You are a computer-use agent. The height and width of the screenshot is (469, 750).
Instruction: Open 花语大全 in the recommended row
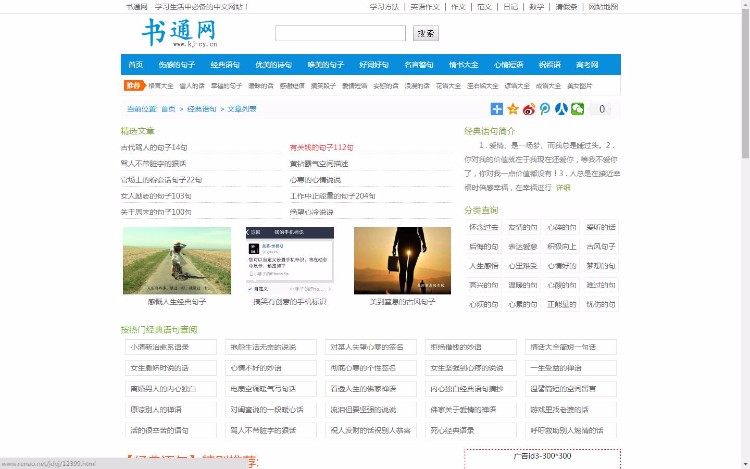coord(448,86)
